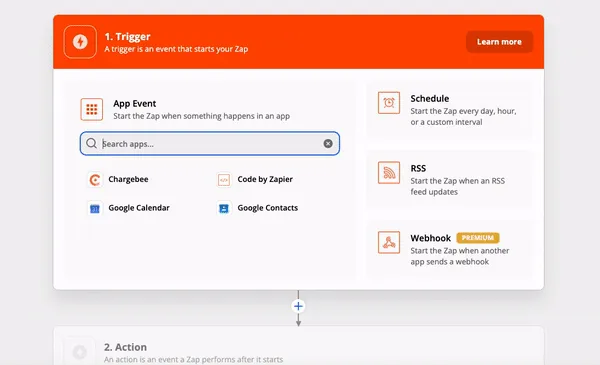Expand the 2. Action step
The width and height of the screenshot is (600, 365).
[x=298, y=346]
